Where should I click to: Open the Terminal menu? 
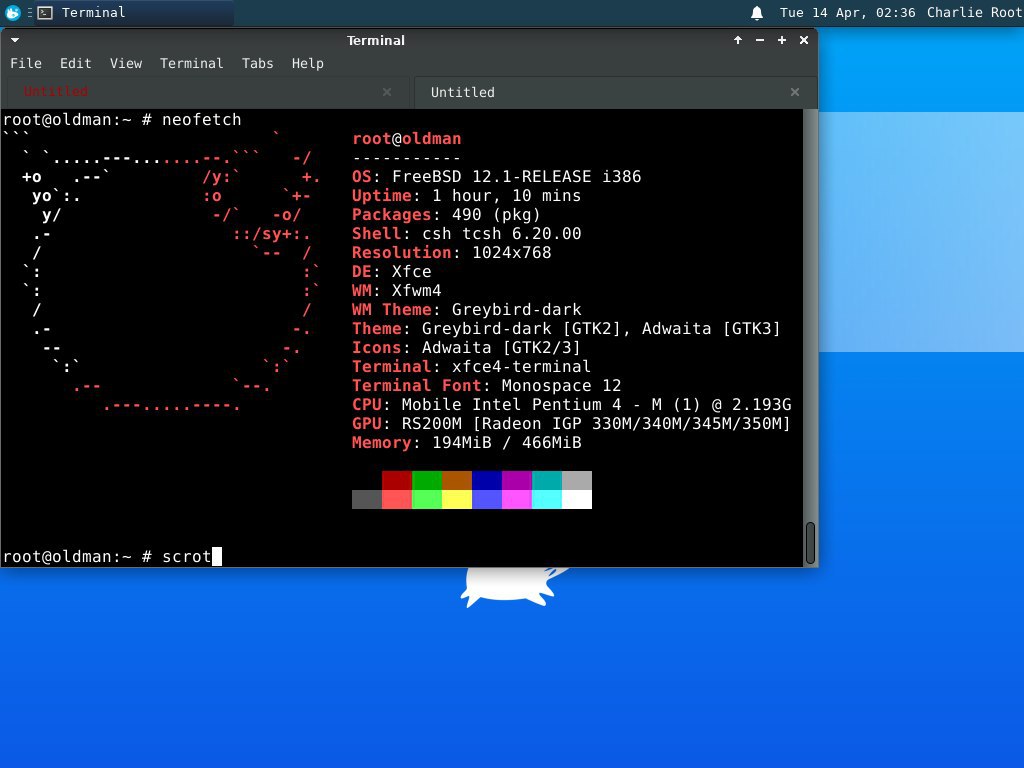[191, 63]
